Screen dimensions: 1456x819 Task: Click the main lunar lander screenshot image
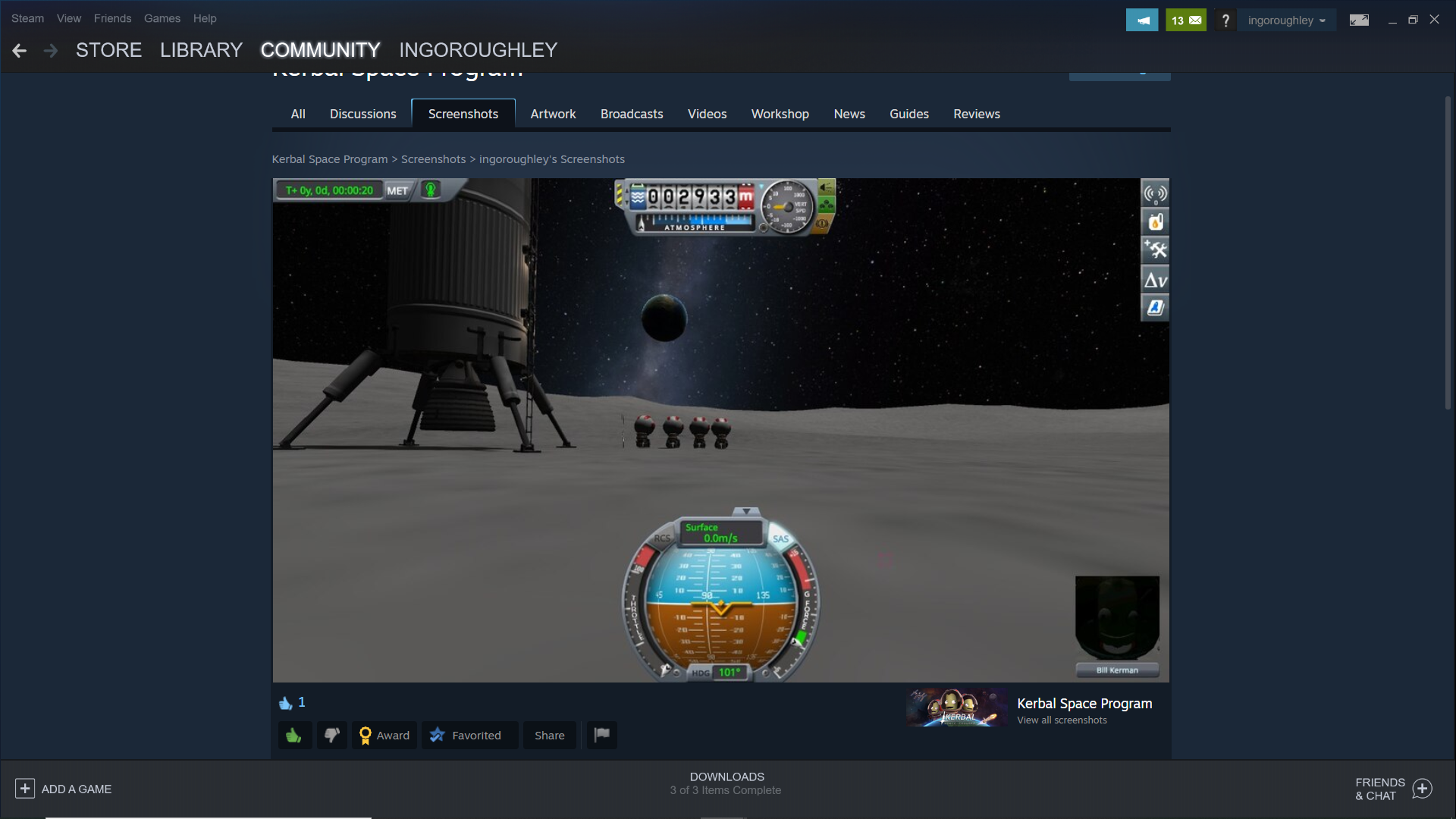point(720,430)
